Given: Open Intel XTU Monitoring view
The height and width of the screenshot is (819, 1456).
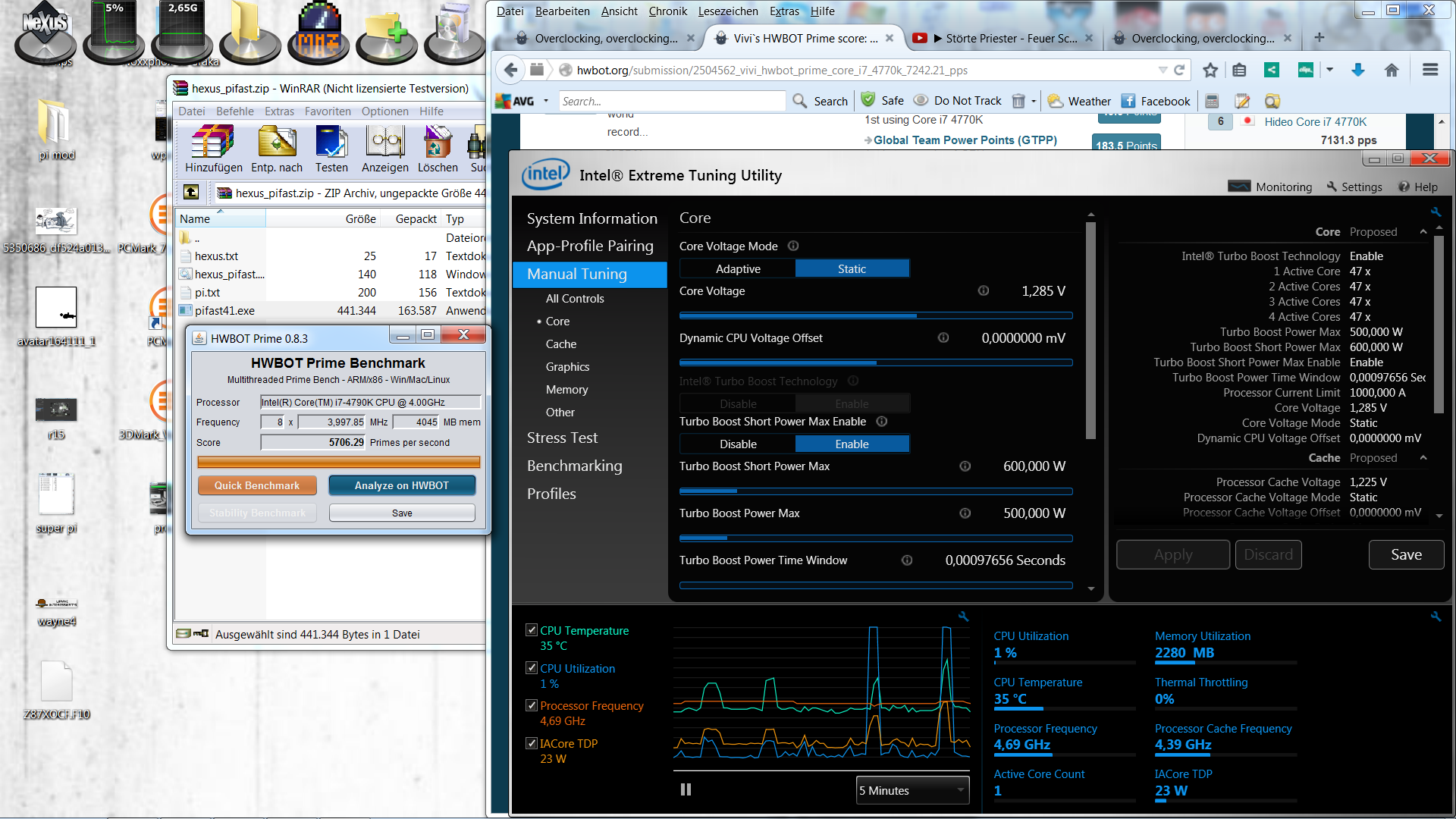Looking at the screenshot, I should click(x=1270, y=187).
